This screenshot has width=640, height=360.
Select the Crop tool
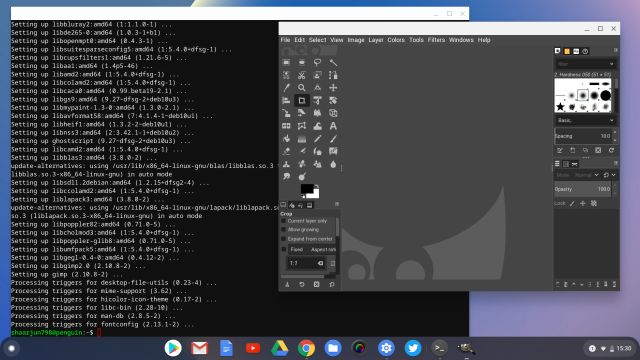(302, 100)
